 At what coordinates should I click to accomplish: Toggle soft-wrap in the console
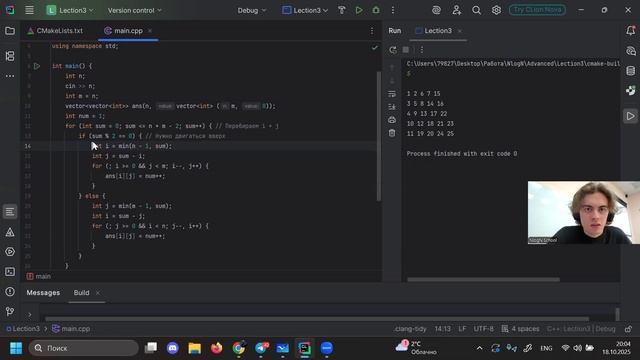(392, 94)
